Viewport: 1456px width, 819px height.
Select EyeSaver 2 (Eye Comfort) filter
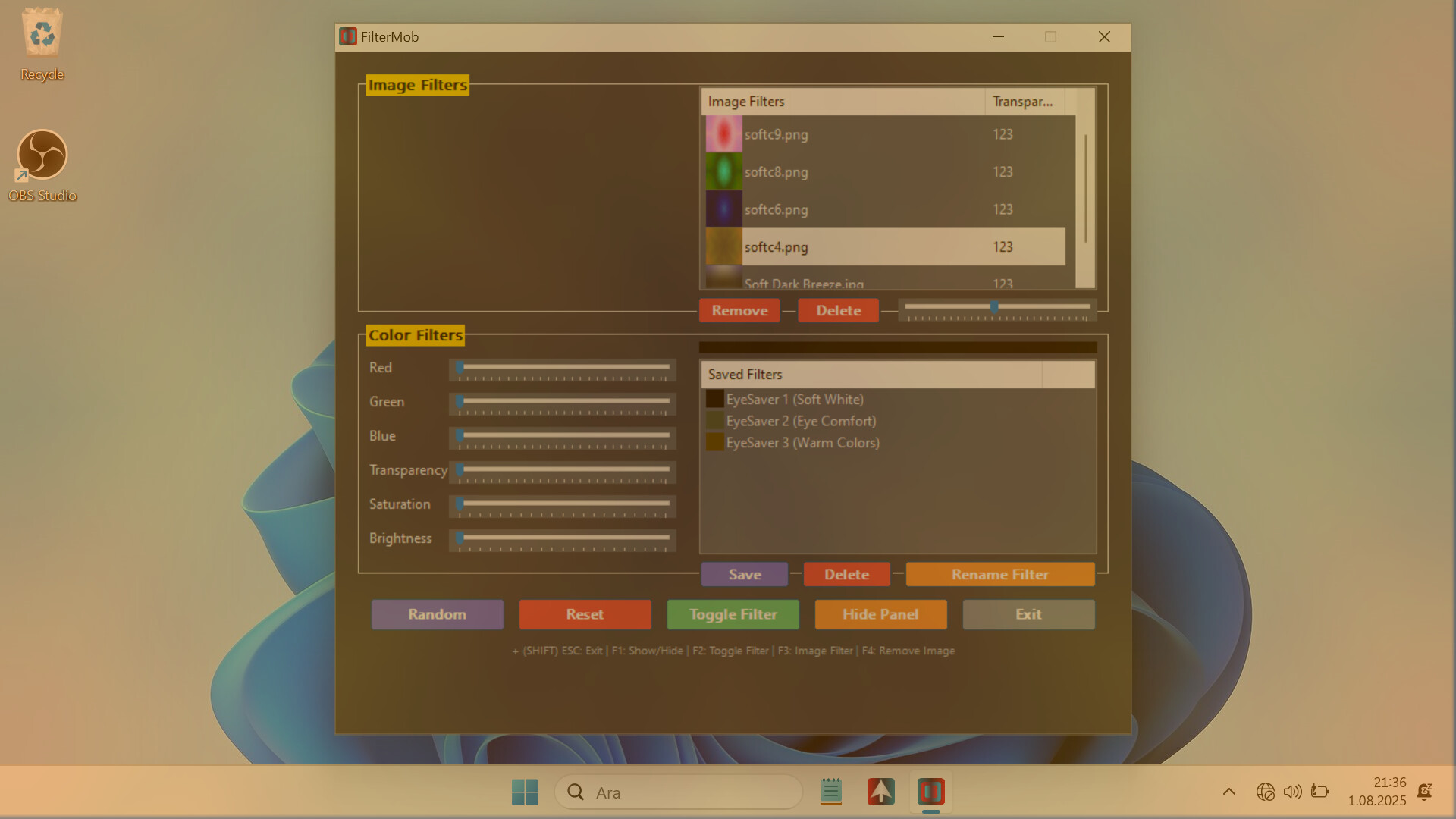coord(801,421)
